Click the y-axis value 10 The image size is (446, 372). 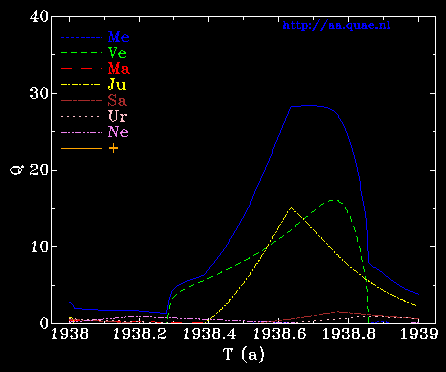(x=39, y=247)
